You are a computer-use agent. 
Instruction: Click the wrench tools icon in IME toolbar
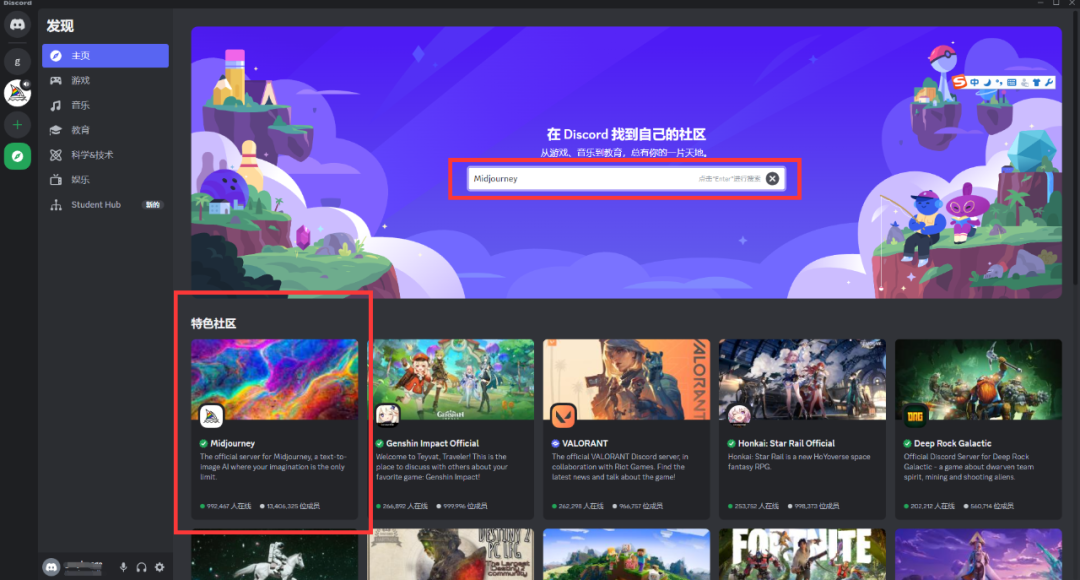click(1049, 83)
